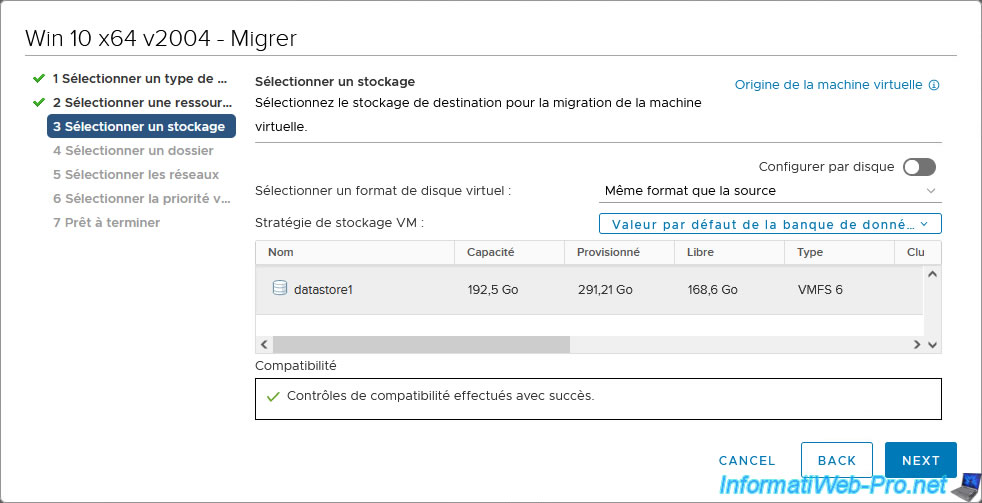Click the table's scroll left arrow
Screen dimensions: 982x503
coord(264,345)
